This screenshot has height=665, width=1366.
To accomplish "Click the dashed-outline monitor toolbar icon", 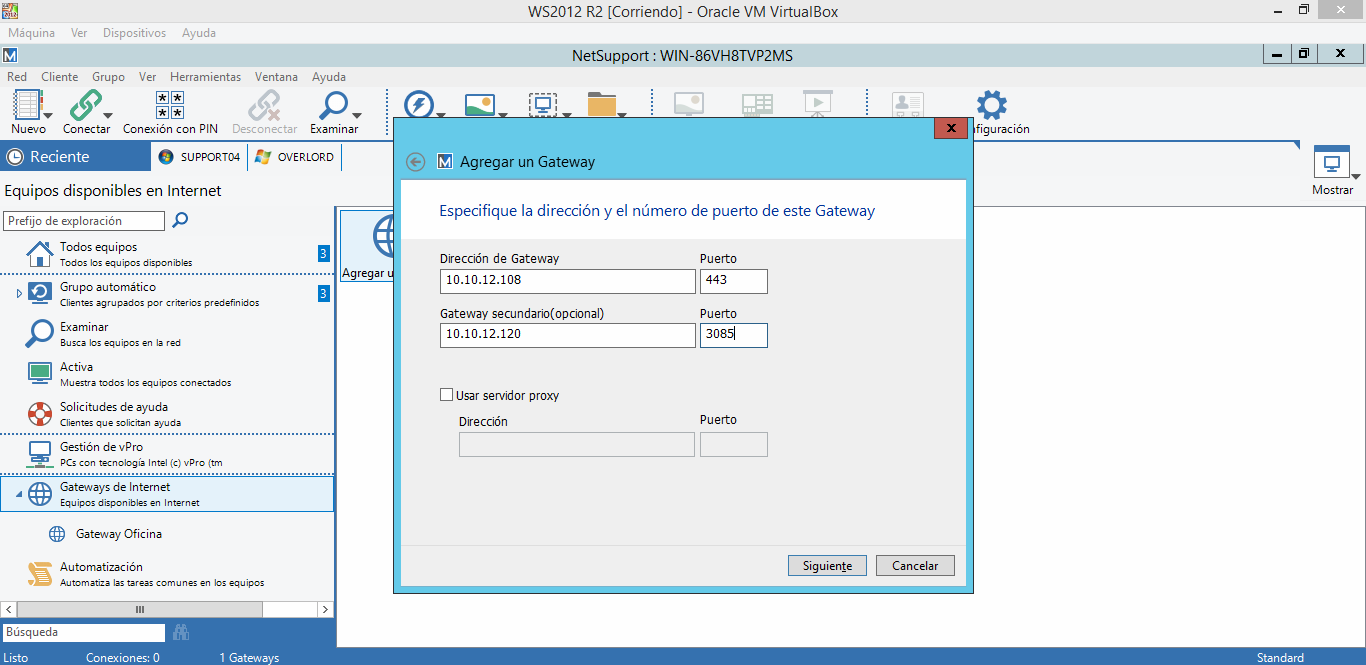I will (x=542, y=105).
